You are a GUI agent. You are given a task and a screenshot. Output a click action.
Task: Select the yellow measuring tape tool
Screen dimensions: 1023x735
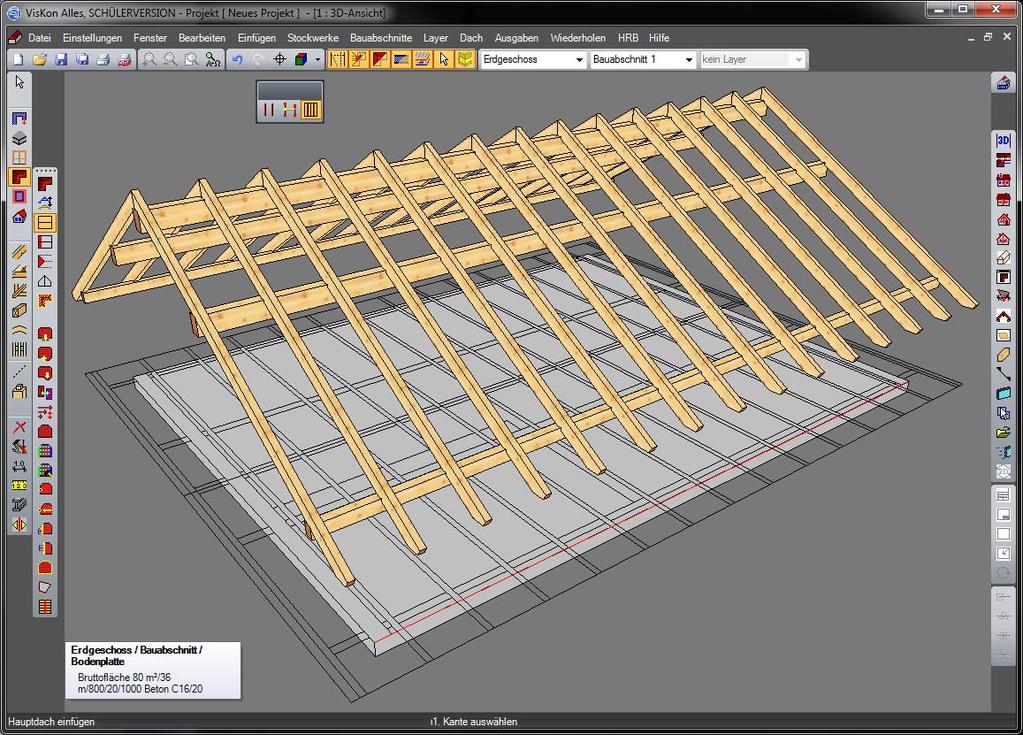(x=20, y=485)
